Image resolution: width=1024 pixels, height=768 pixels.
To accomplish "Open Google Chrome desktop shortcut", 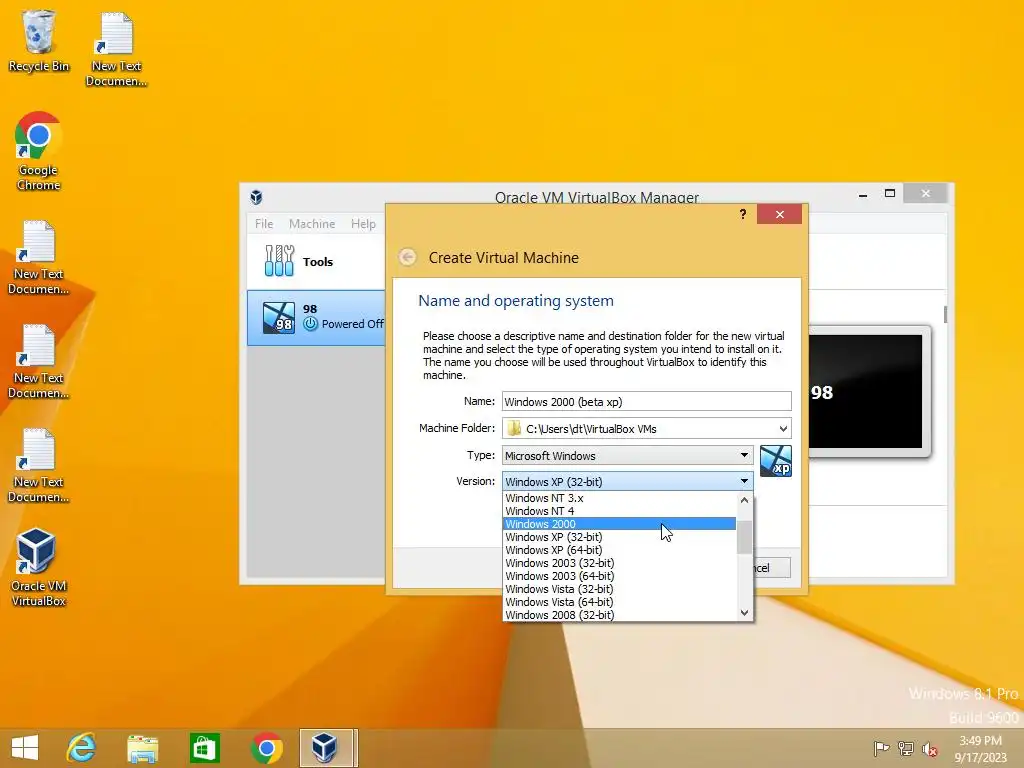I will [39, 151].
